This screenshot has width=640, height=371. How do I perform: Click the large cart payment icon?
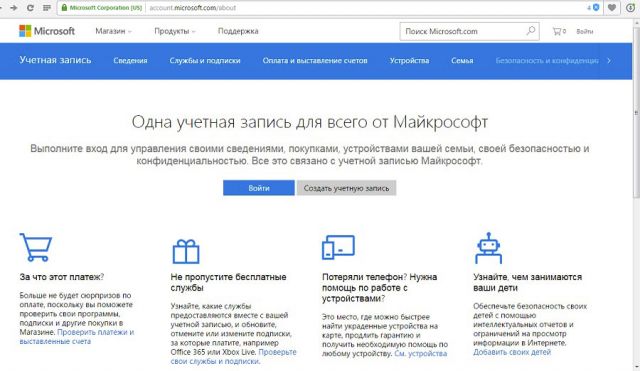[36, 247]
